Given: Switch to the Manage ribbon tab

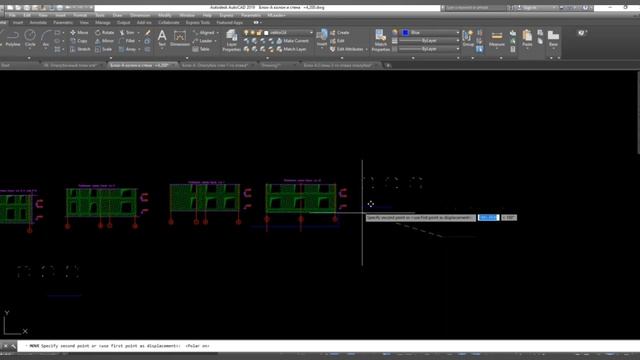Looking at the screenshot, I should coord(102,22).
